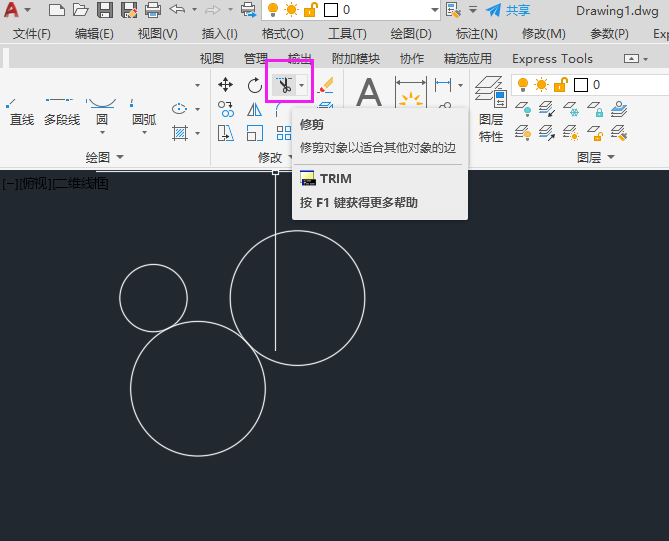Click the Copy objects icon

point(225,109)
